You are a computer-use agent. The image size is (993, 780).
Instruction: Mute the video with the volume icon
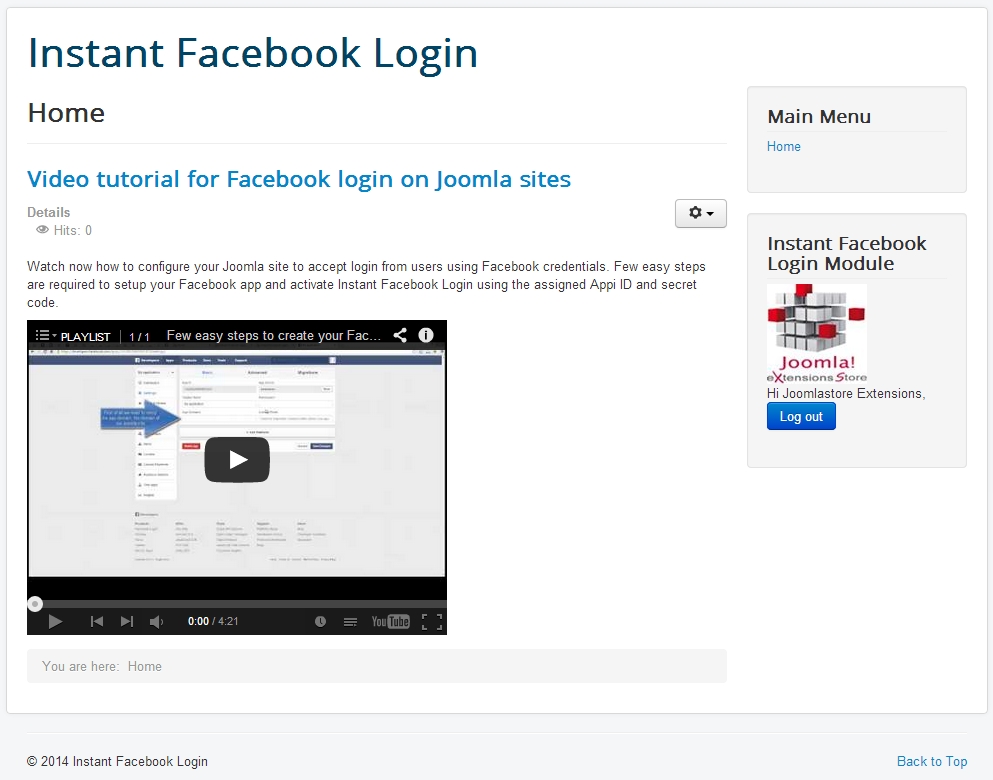[156, 622]
